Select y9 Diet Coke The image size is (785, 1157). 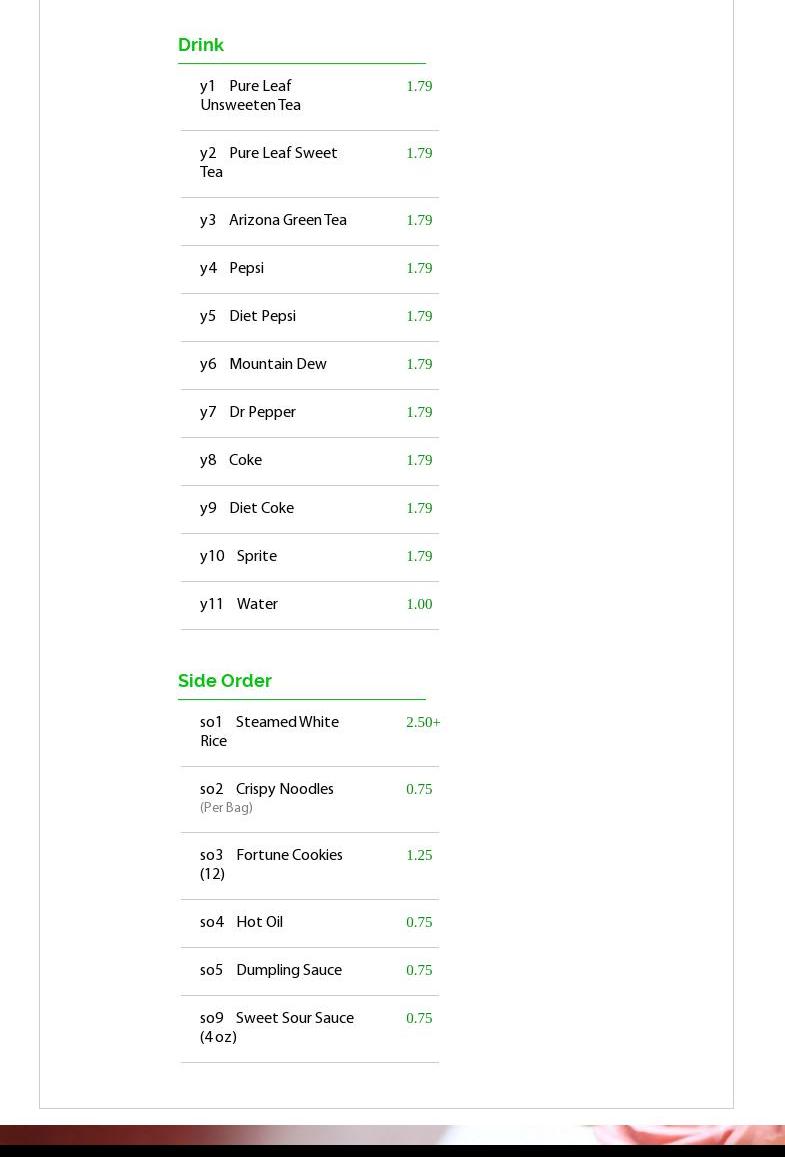pos(247,509)
